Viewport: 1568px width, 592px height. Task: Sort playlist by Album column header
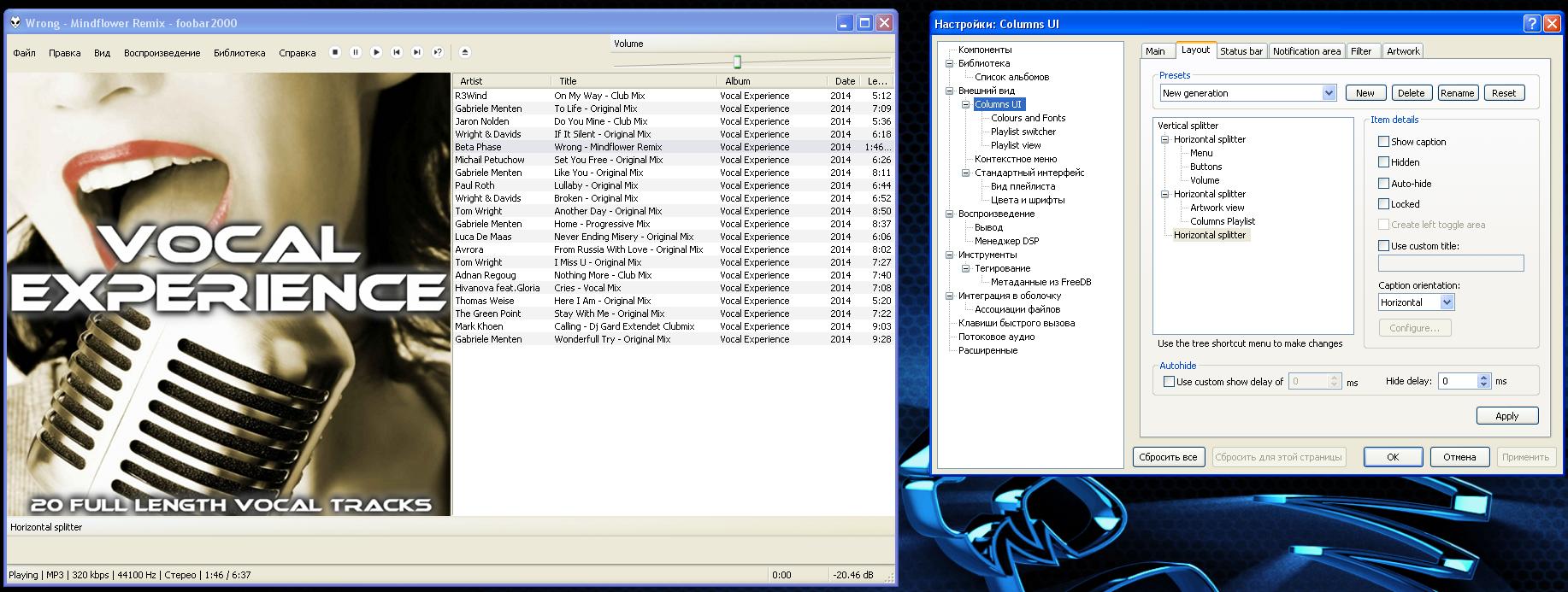pyautogui.click(x=771, y=81)
